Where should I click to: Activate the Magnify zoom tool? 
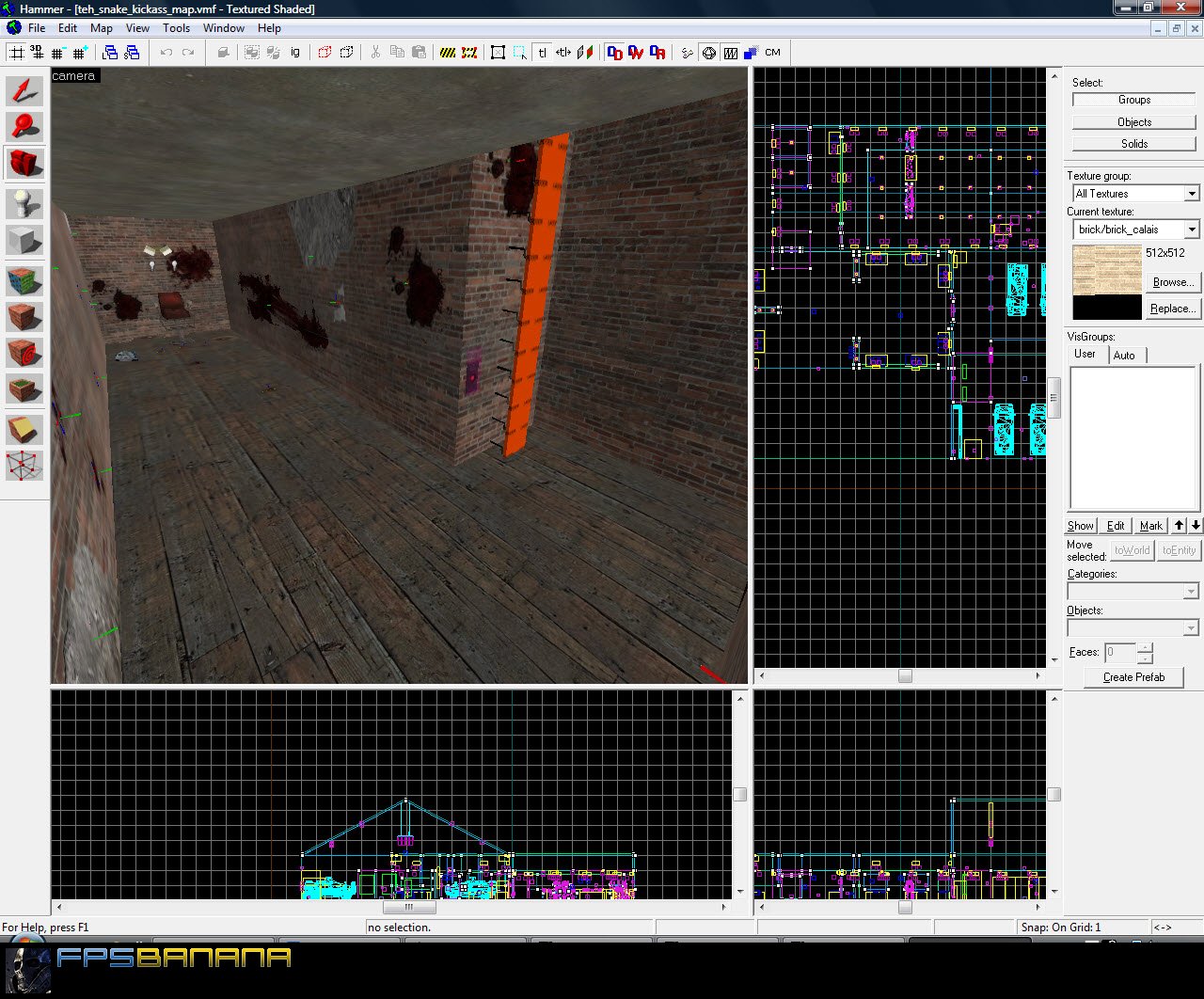click(24, 126)
